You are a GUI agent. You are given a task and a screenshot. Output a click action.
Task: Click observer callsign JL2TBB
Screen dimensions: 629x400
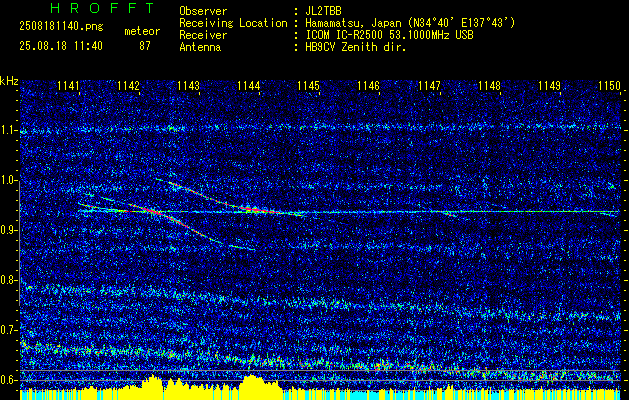(323, 11)
